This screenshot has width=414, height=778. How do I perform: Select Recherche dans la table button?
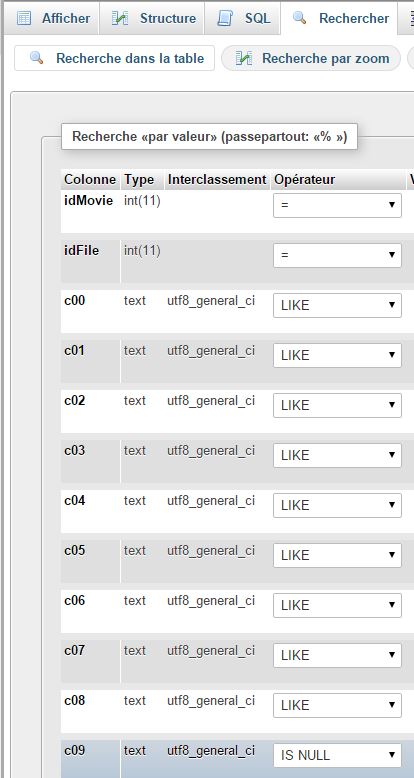click(x=115, y=58)
